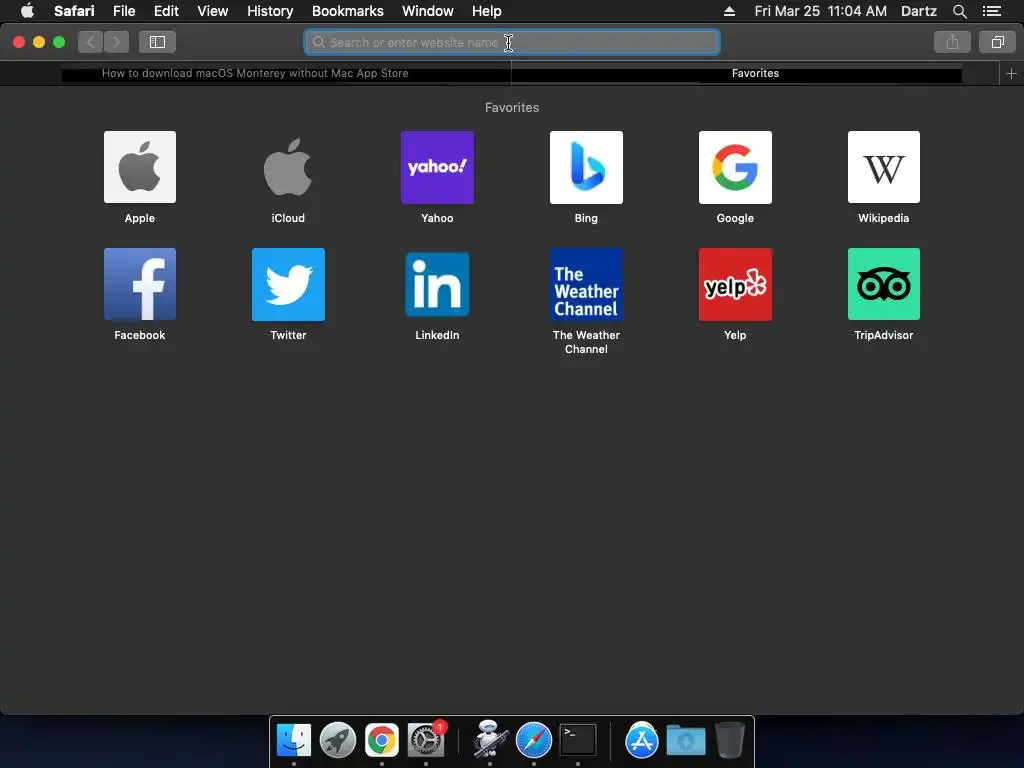Open the Twitter favorite tile
Image resolution: width=1024 pixels, height=768 pixels.
288,284
